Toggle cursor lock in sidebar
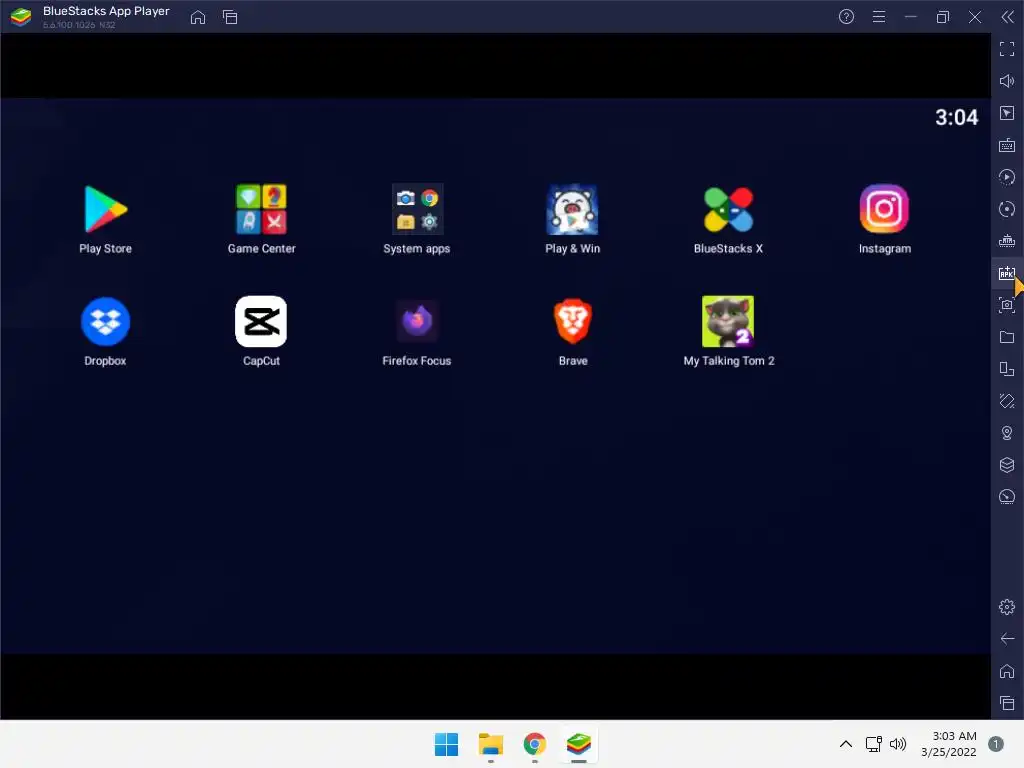Viewport: 1024px width, 768px height. 1007,113
